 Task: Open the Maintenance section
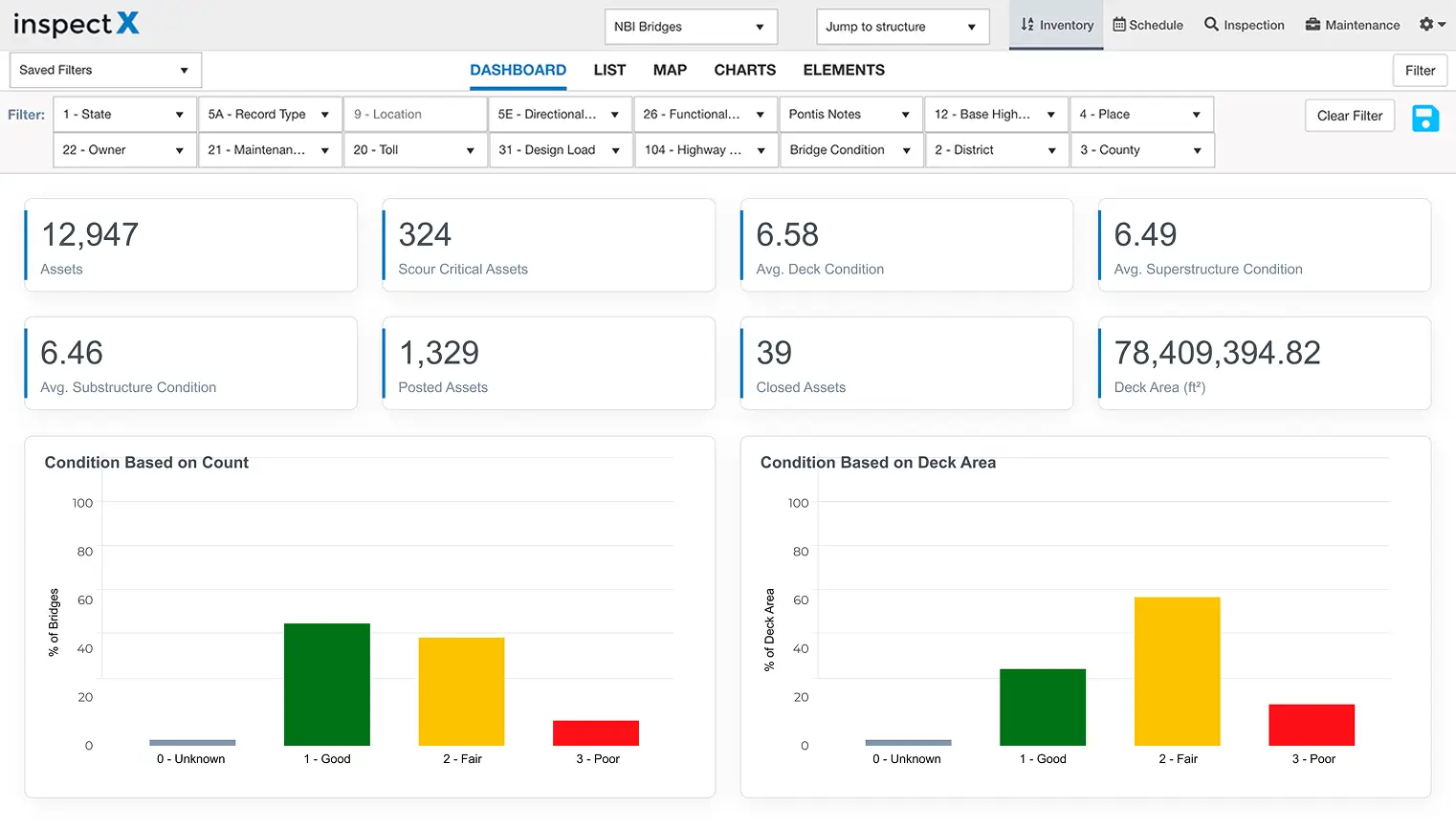1353,25
